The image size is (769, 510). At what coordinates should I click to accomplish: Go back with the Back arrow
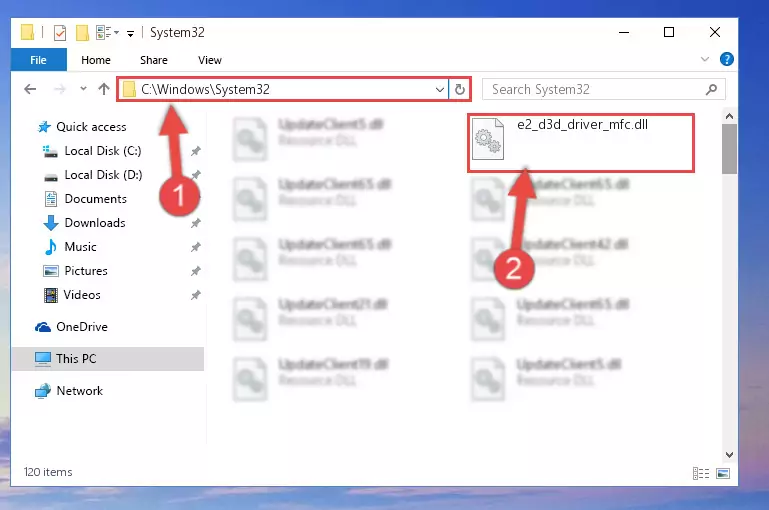(x=30, y=89)
